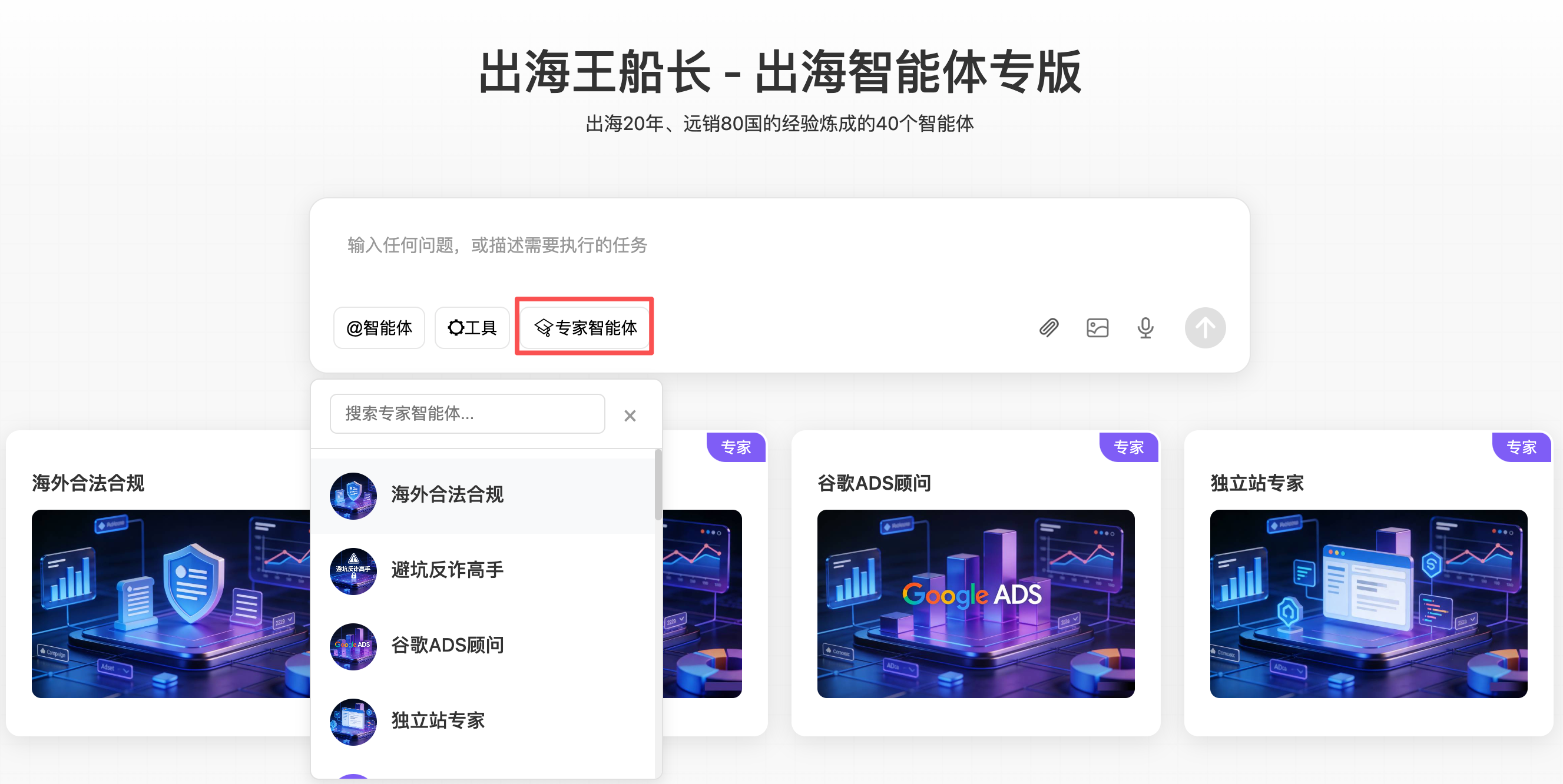Viewport: 1563px width, 784px height.
Task: Click the 海外合法合规 card title
Action: click(x=88, y=483)
